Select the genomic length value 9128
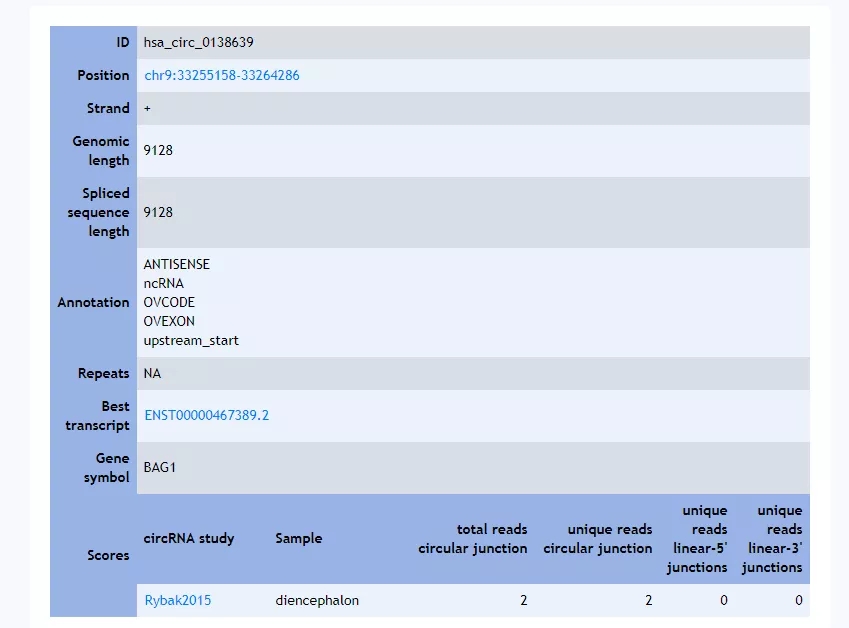Image resolution: width=849 pixels, height=628 pixels. tap(158, 151)
